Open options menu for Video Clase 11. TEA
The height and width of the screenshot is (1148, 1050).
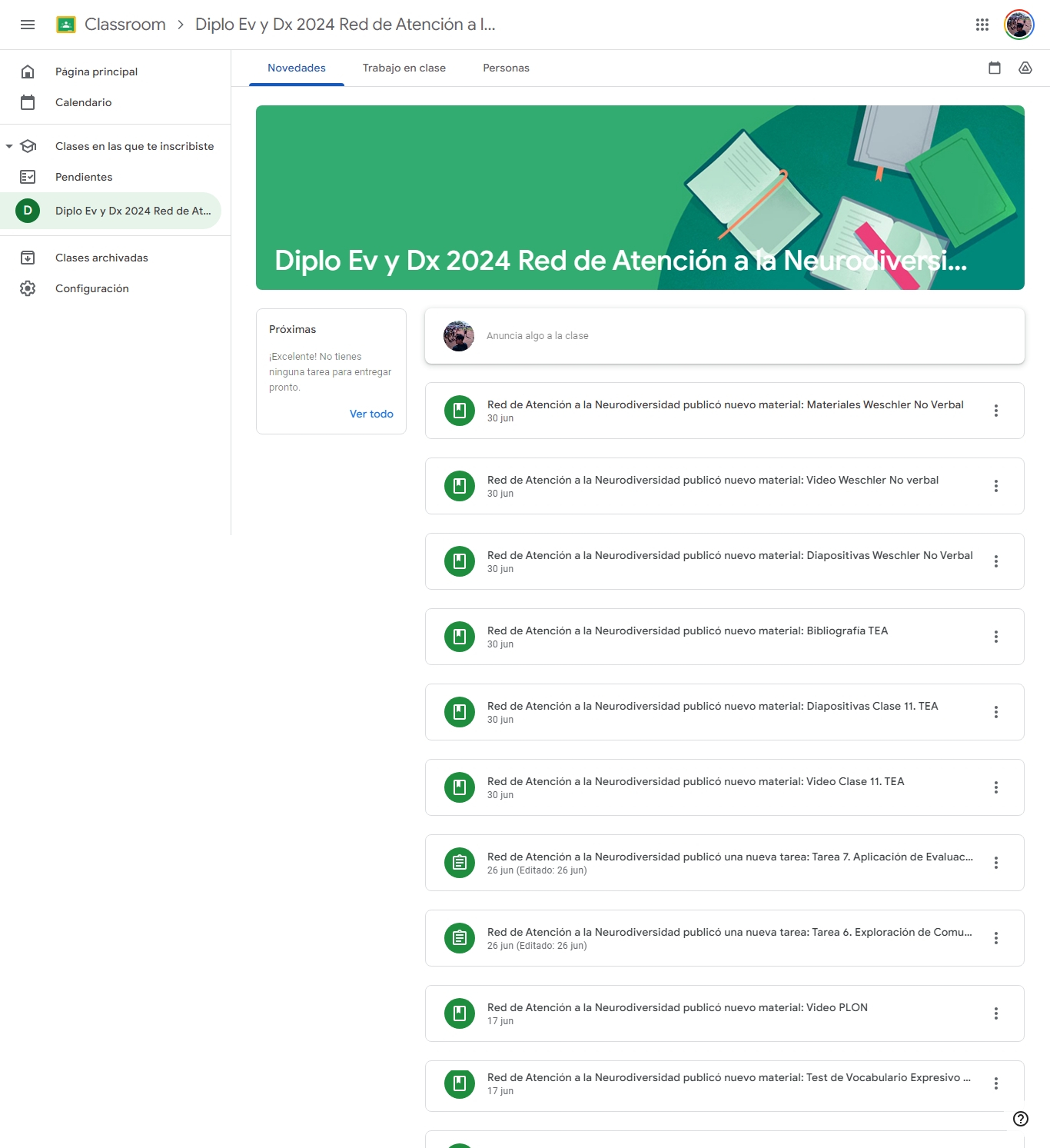click(996, 787)
